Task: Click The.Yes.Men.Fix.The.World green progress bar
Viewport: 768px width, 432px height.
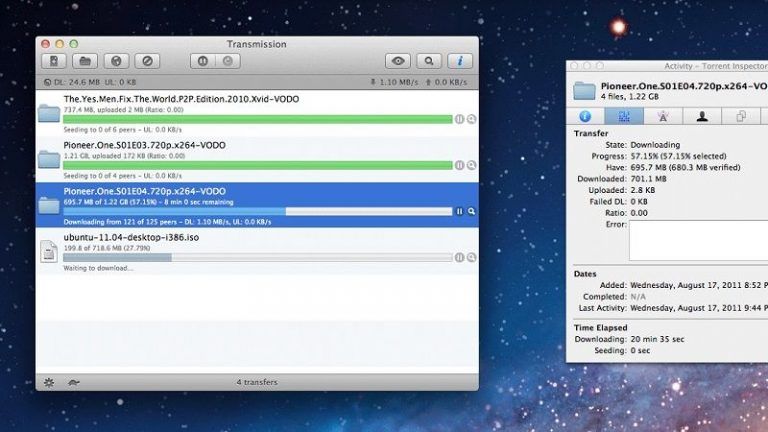Action: [x=258, y=119]
